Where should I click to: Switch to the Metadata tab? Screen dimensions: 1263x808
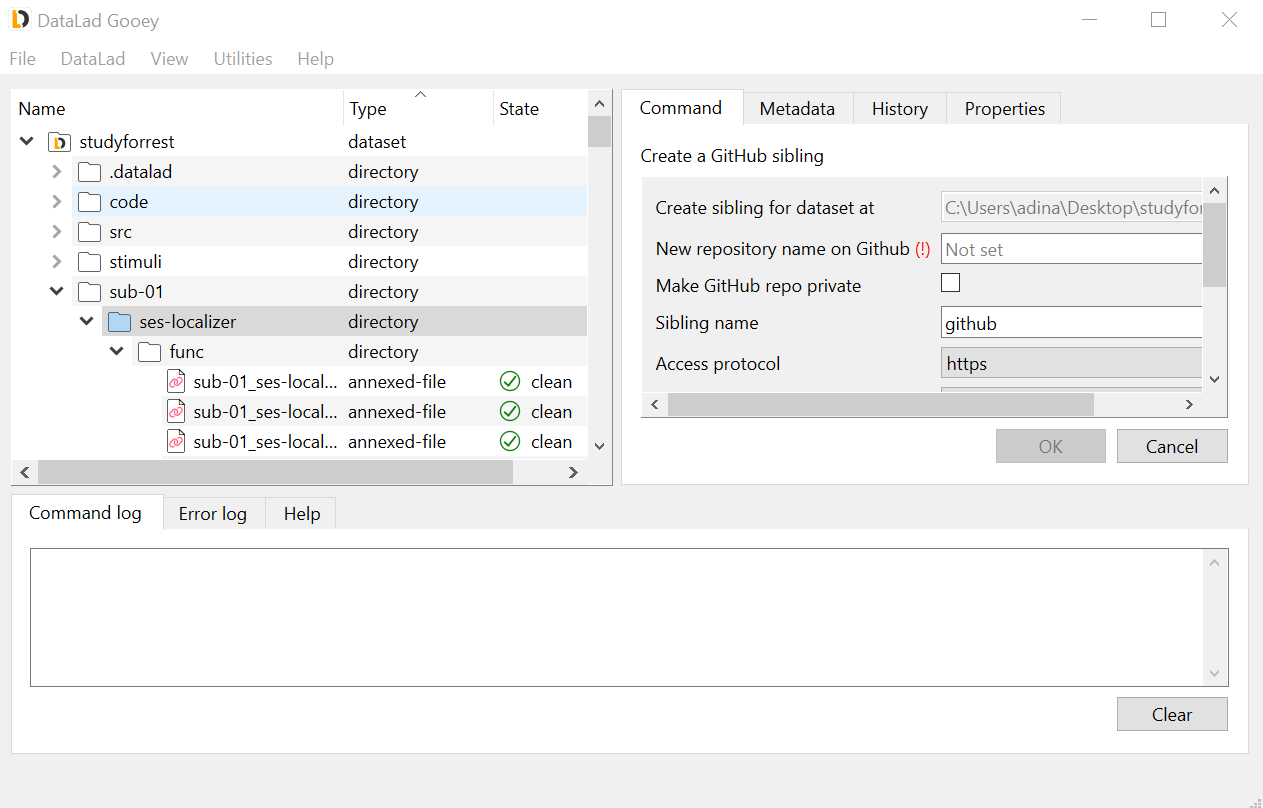coord(797,109)
